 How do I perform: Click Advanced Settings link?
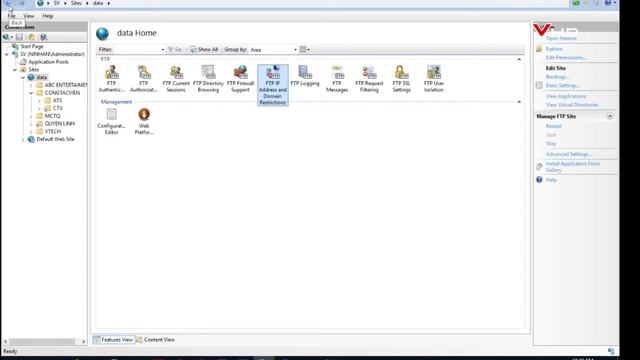click(x=569, y=154)
